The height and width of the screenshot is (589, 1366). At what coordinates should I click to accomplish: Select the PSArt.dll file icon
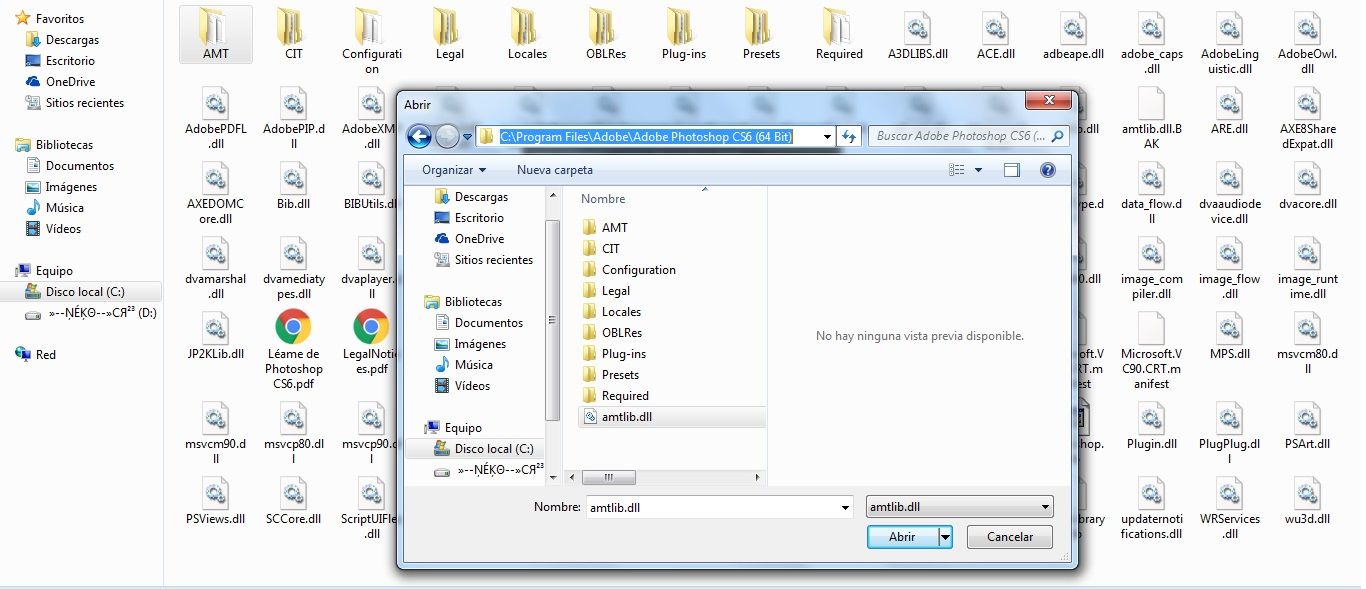(x=1307, y=417)
